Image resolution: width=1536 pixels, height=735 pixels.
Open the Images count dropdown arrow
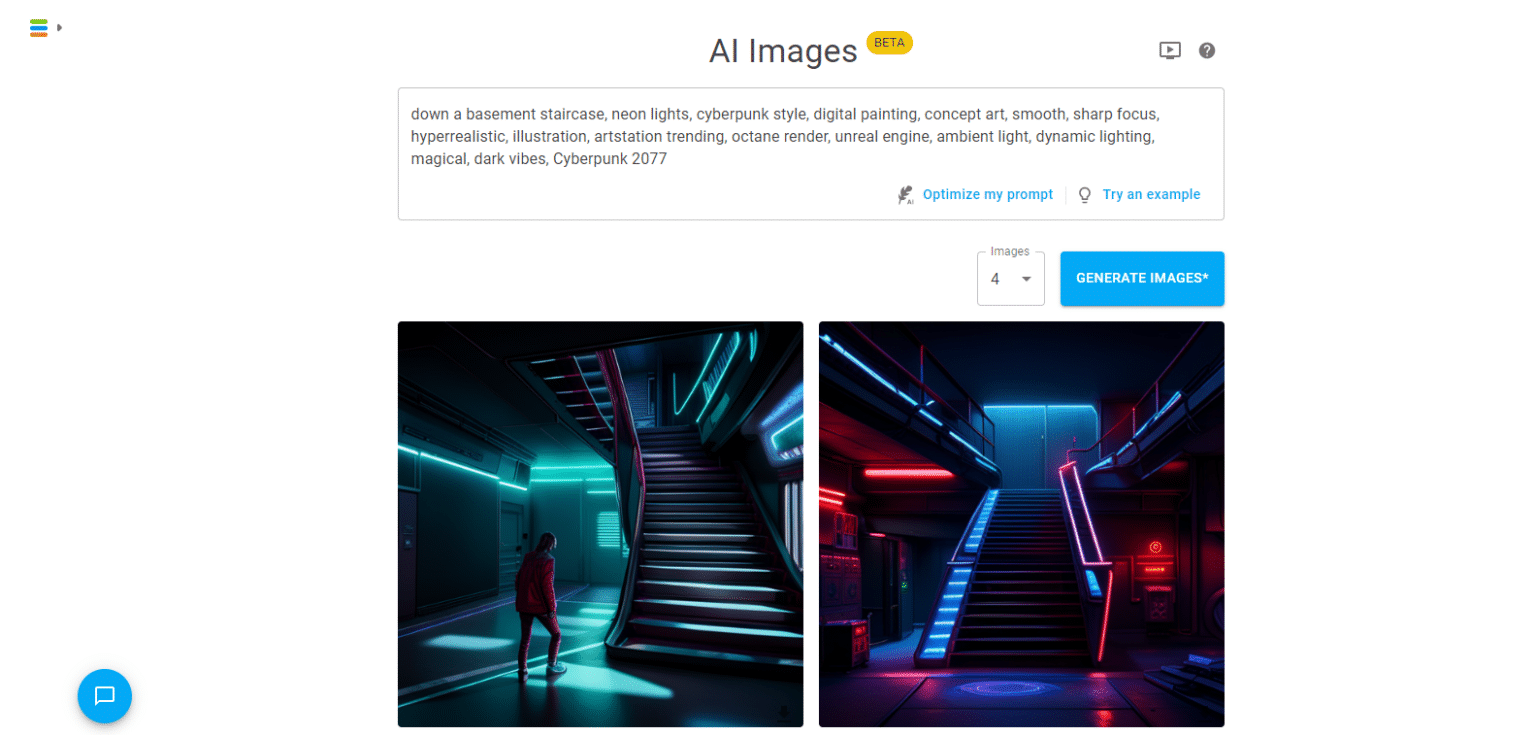click(1026, 279)
